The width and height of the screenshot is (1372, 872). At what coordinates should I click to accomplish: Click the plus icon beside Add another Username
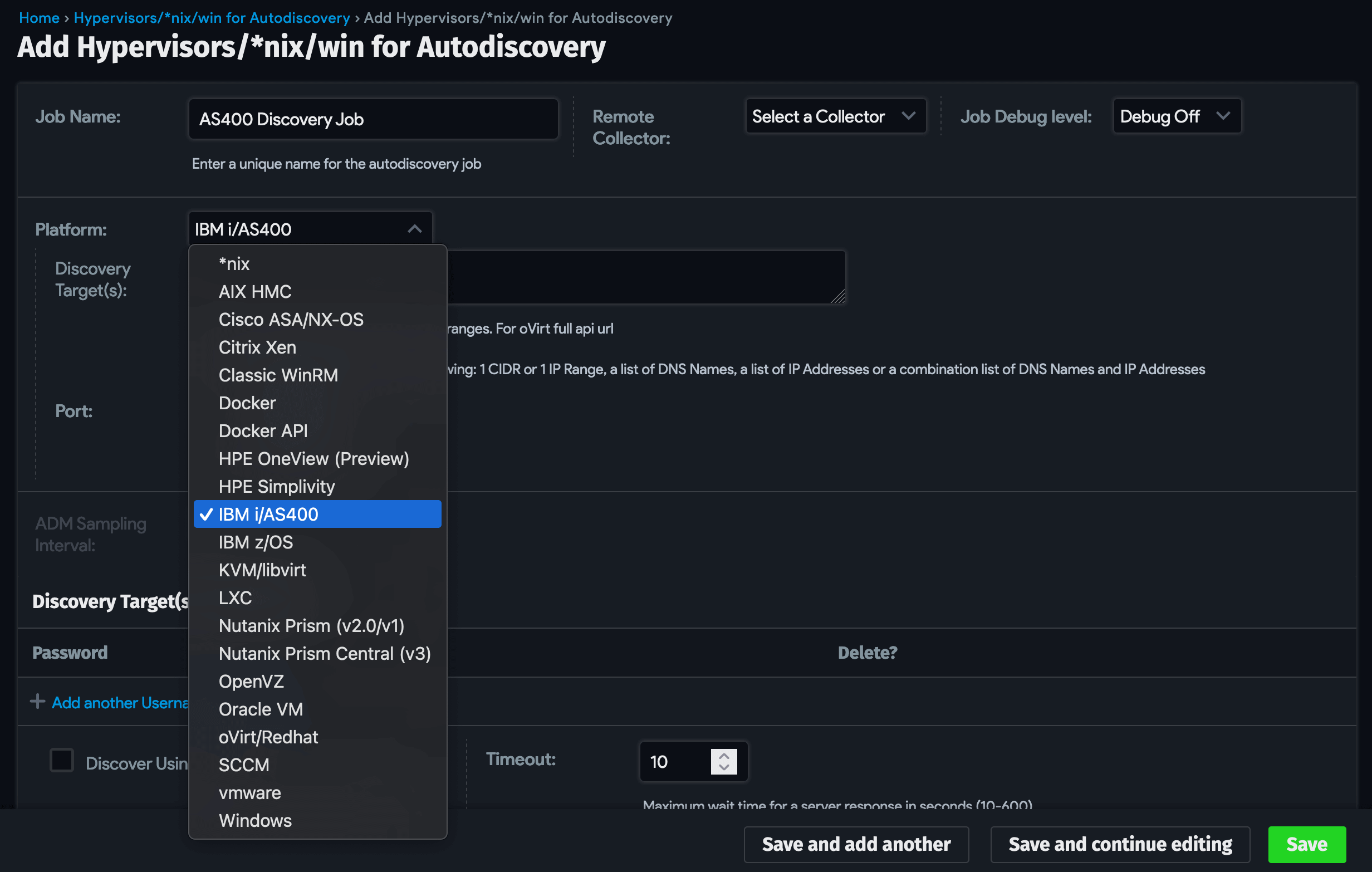(38, 702)
